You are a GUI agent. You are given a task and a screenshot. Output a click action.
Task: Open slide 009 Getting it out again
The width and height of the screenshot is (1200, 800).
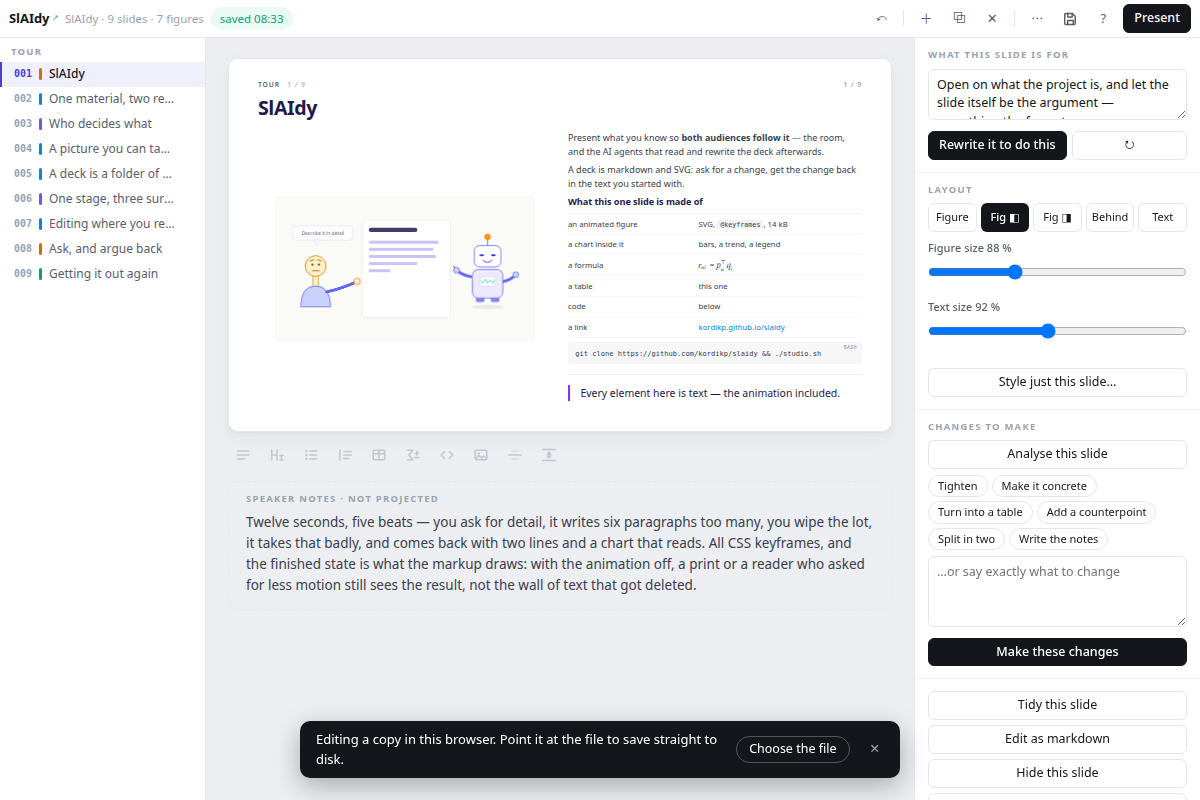pos(102,274)
